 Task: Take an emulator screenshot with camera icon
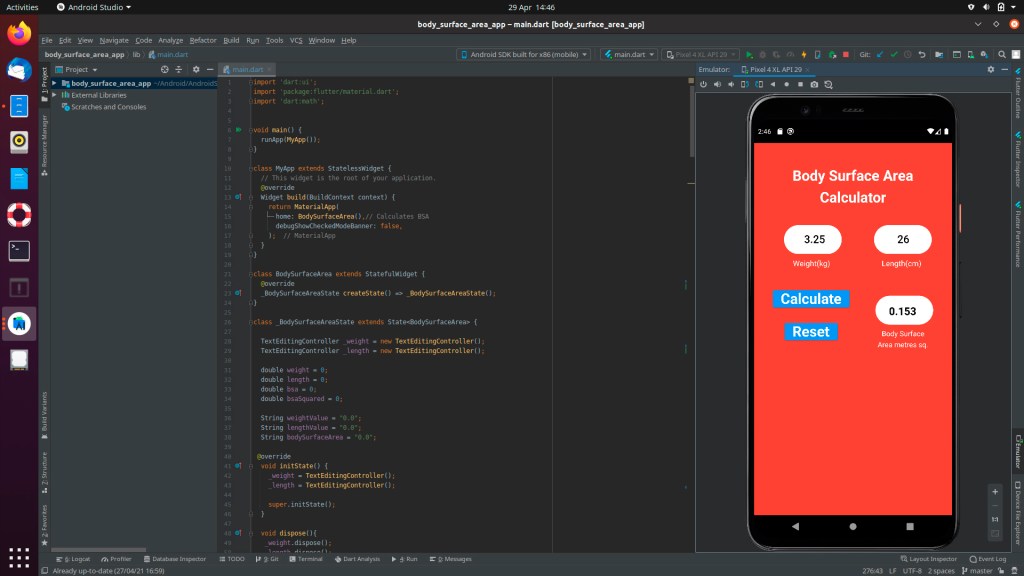click(x=814, y=84)
